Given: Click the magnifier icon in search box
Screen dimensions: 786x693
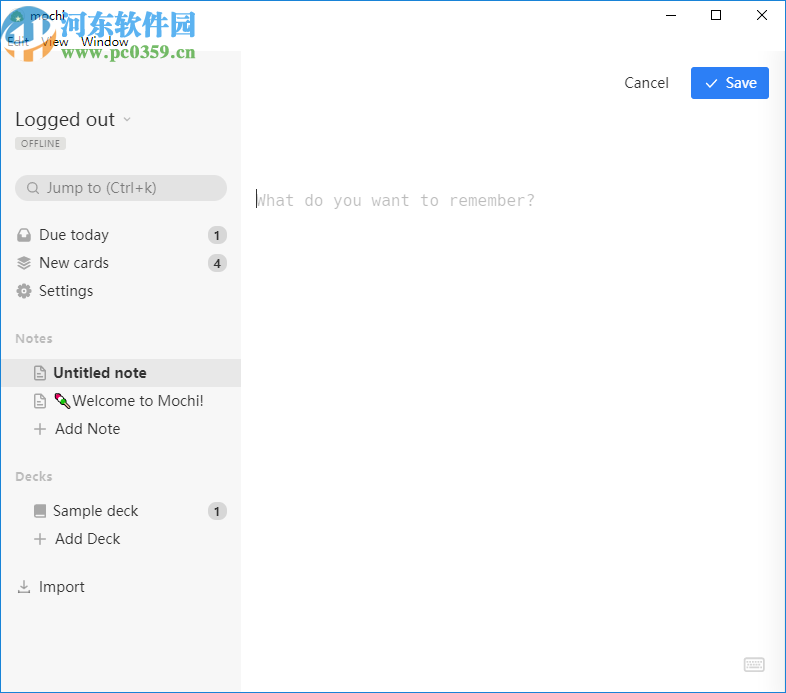Looking at the screenshot, I should pos(33,188).
